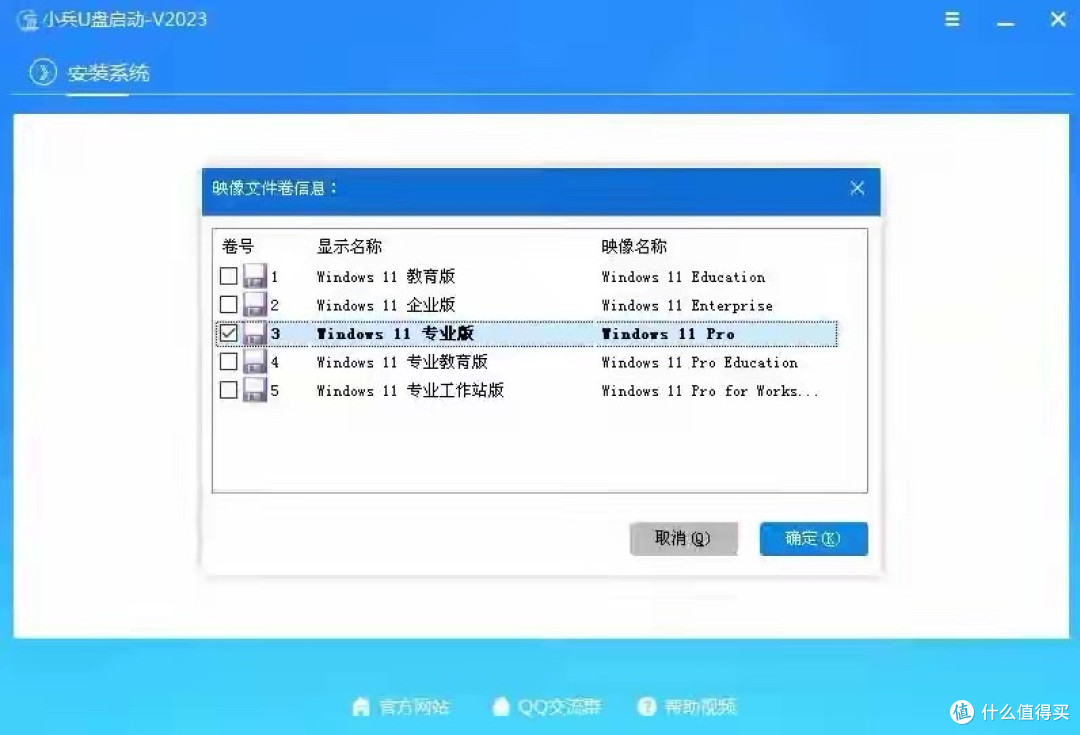Image resolution: width=1080 pixels, height=735 pixels.
Task: Select display name Windows 11 专业版
Action: [395, 334]
